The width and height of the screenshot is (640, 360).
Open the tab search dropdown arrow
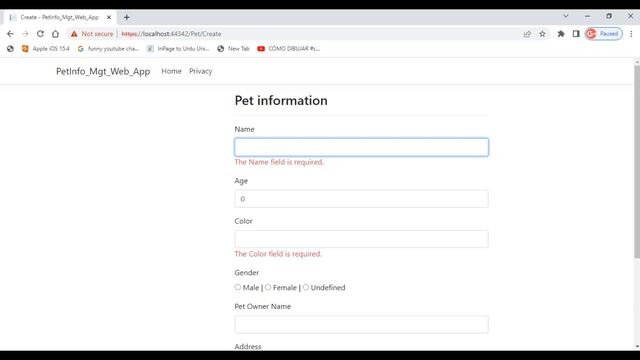[566, 16]
